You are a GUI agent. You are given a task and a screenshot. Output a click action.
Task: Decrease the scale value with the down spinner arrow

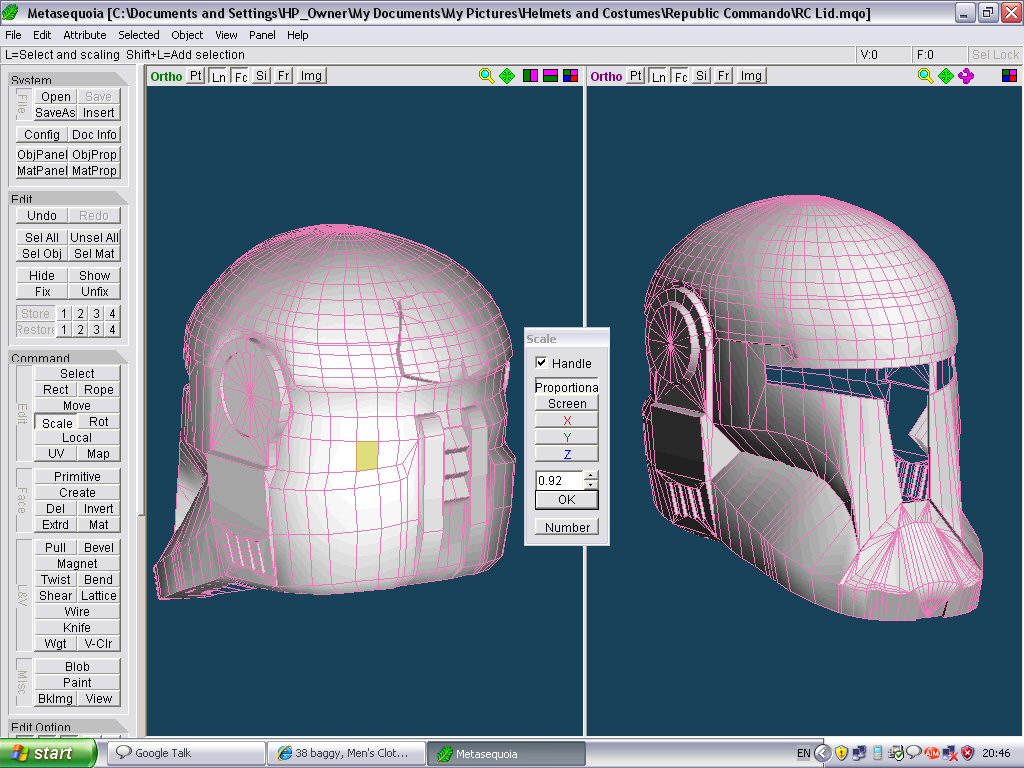[x=590, y=485]
